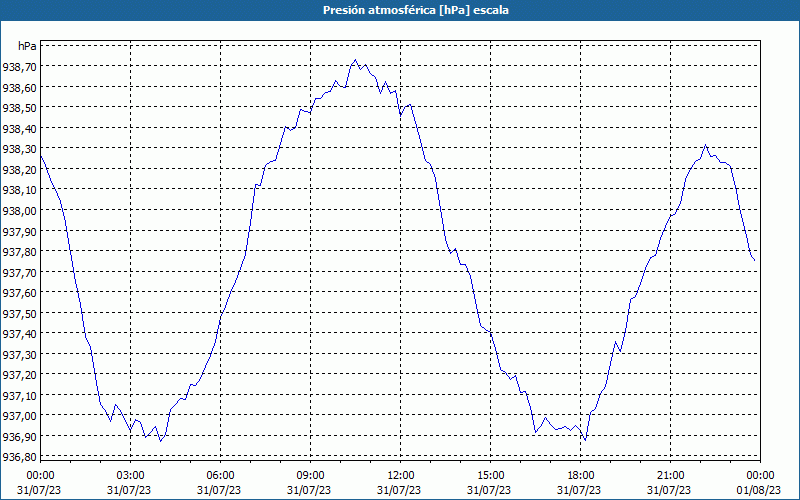This screenshot has width=800, height=500.
Task: Click the 03:00 time axis label
Action: point(130,476)
